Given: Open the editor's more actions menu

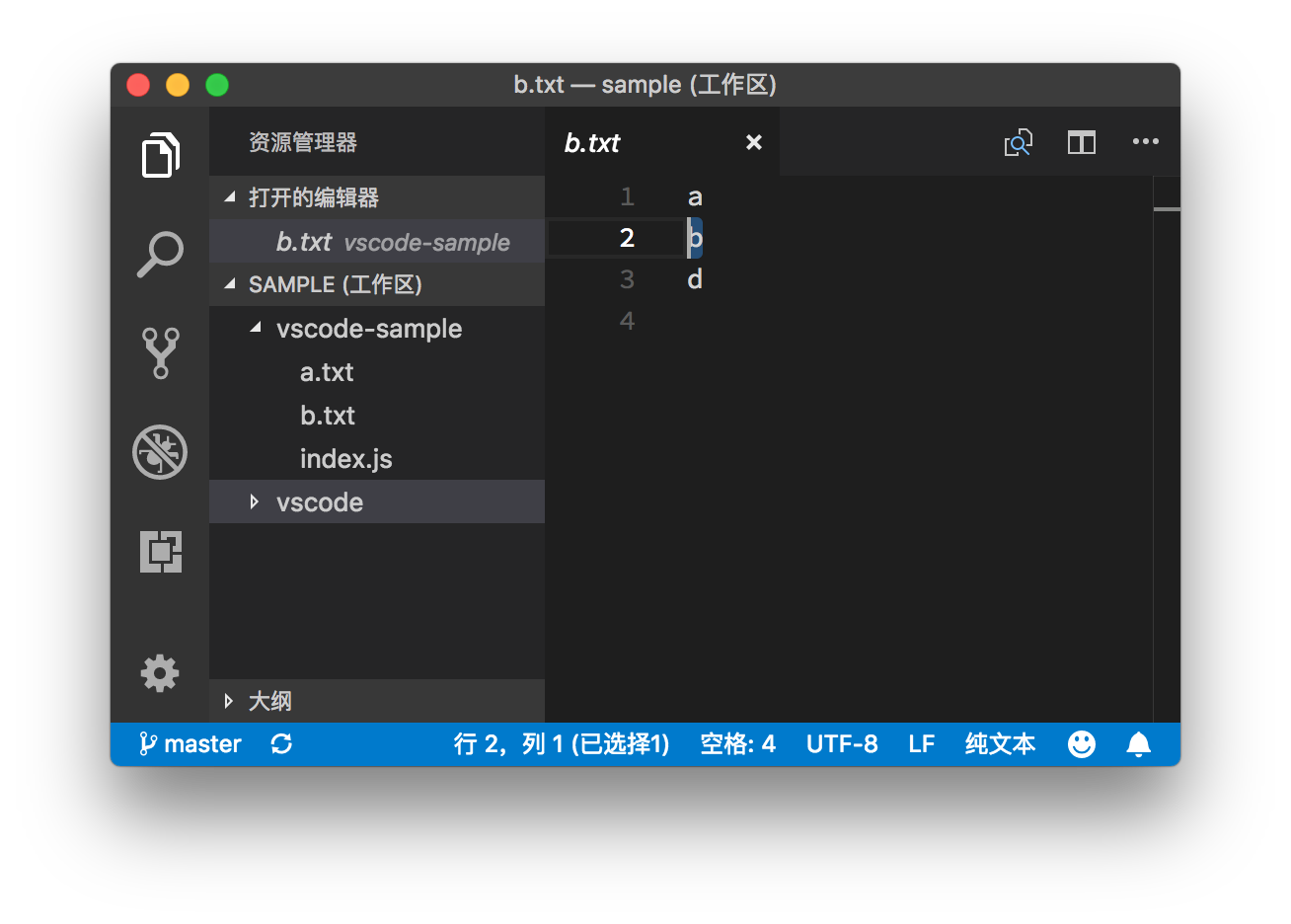Looking at the screenshot, I should [x=1145, y=142].
